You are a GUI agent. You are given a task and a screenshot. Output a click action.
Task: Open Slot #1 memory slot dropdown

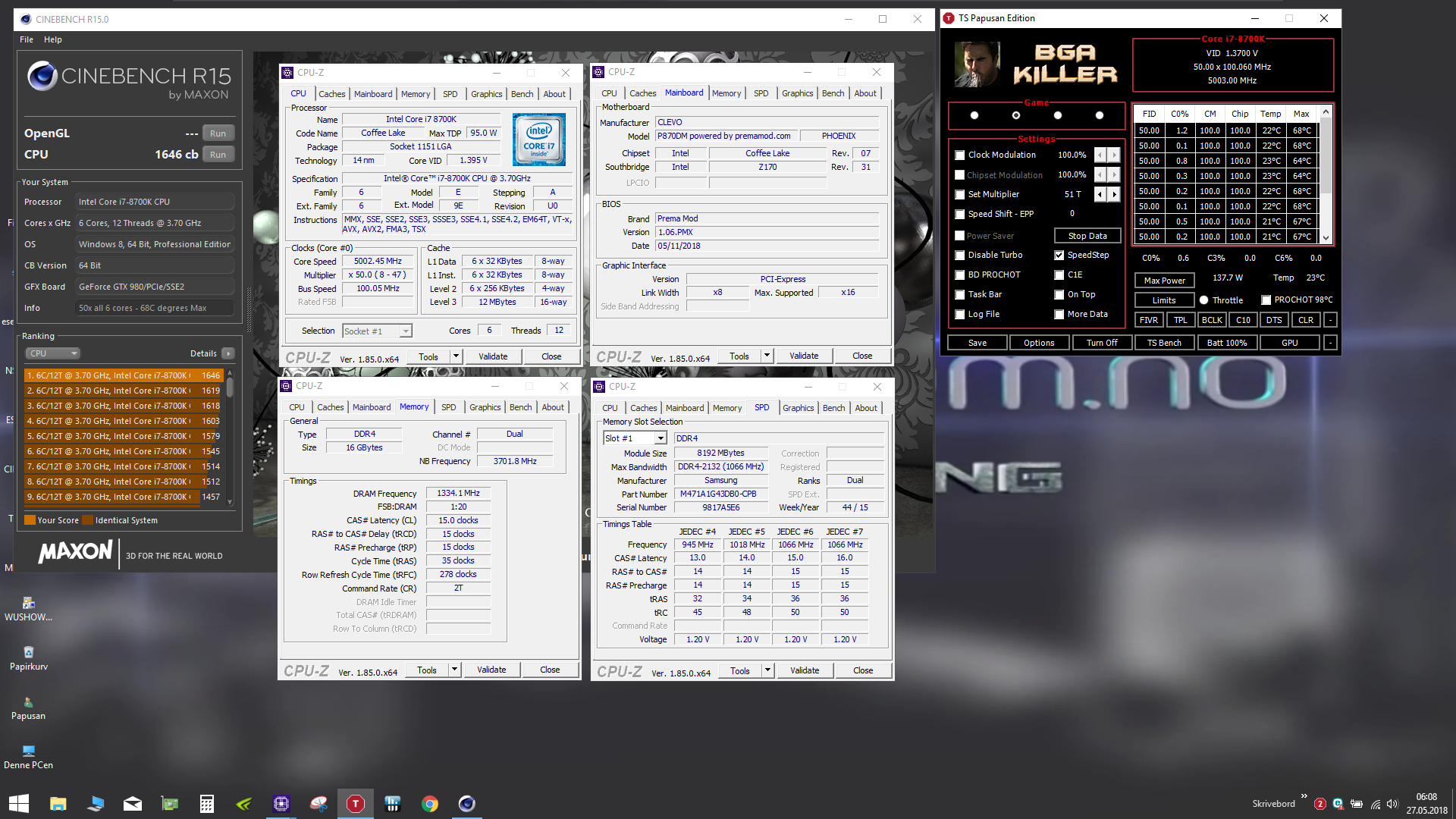[x=661, y=438]
